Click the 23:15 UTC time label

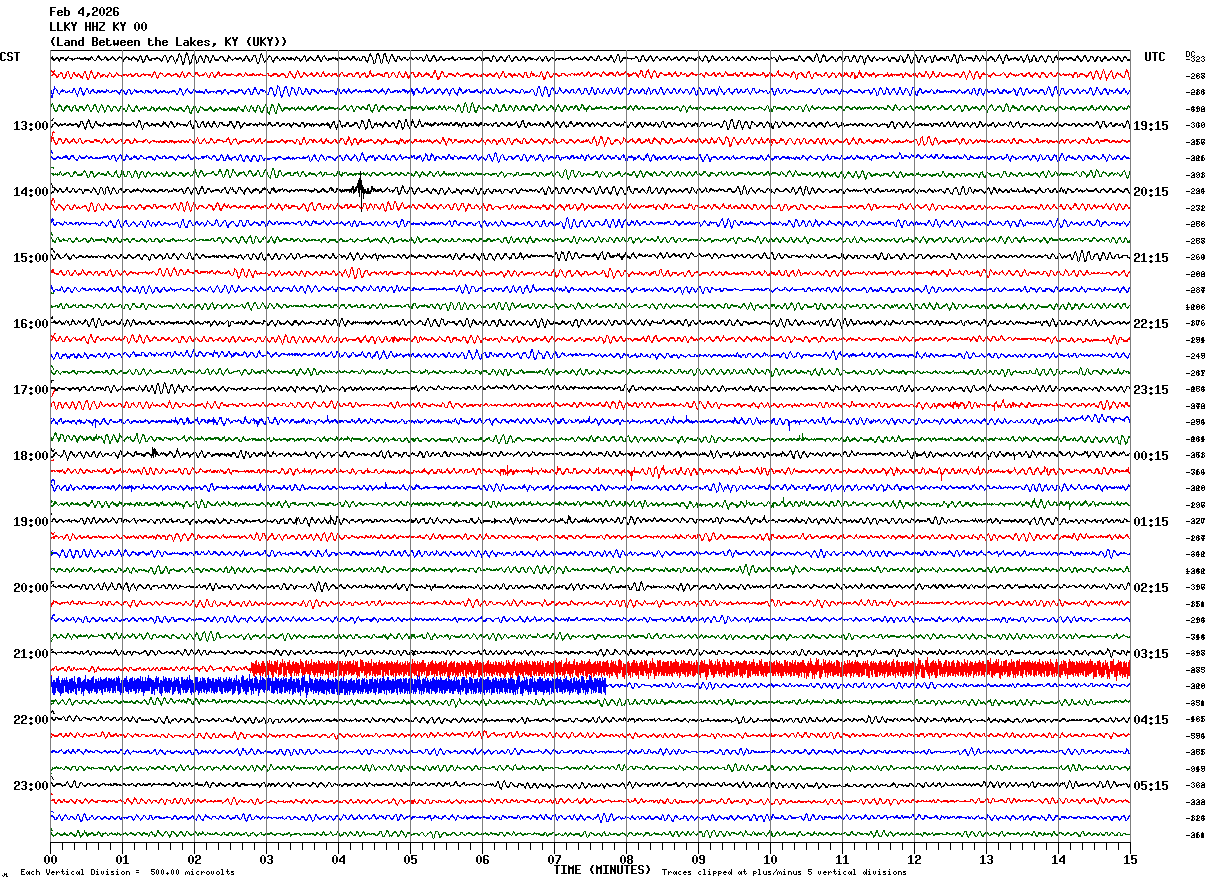(1151, 390)
